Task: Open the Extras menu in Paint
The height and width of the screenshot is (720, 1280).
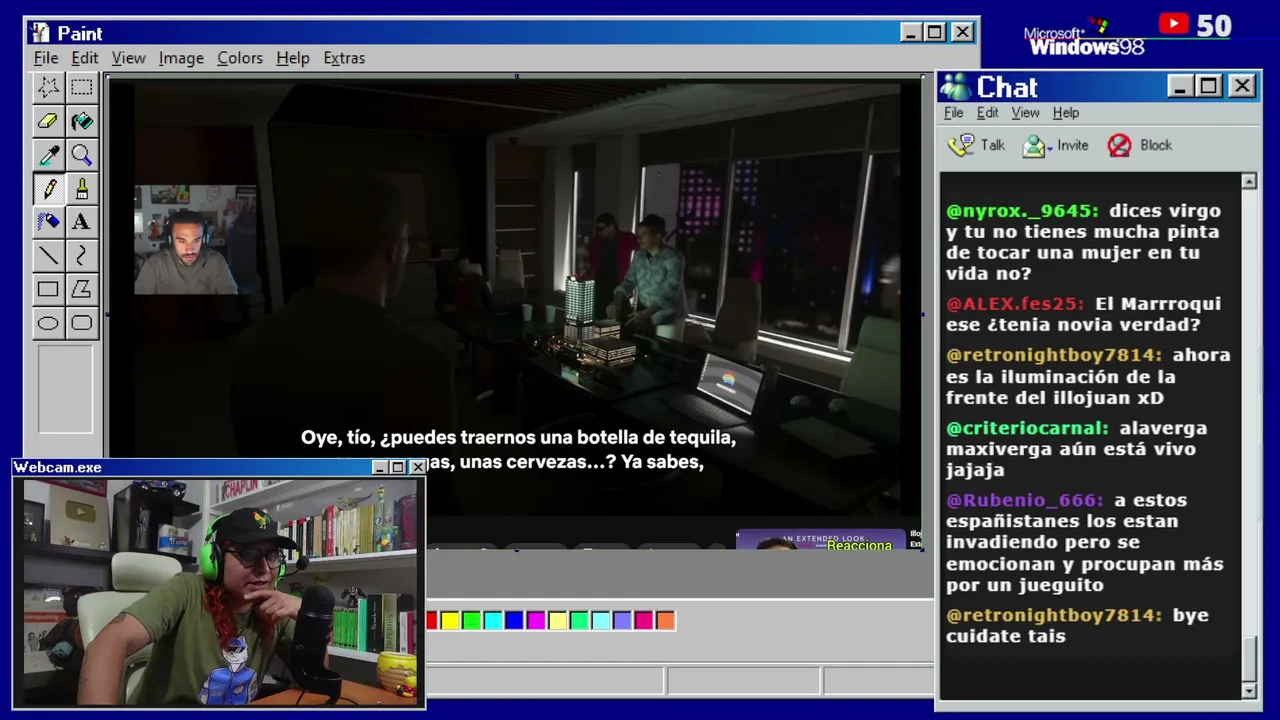Action: point(344,58)
